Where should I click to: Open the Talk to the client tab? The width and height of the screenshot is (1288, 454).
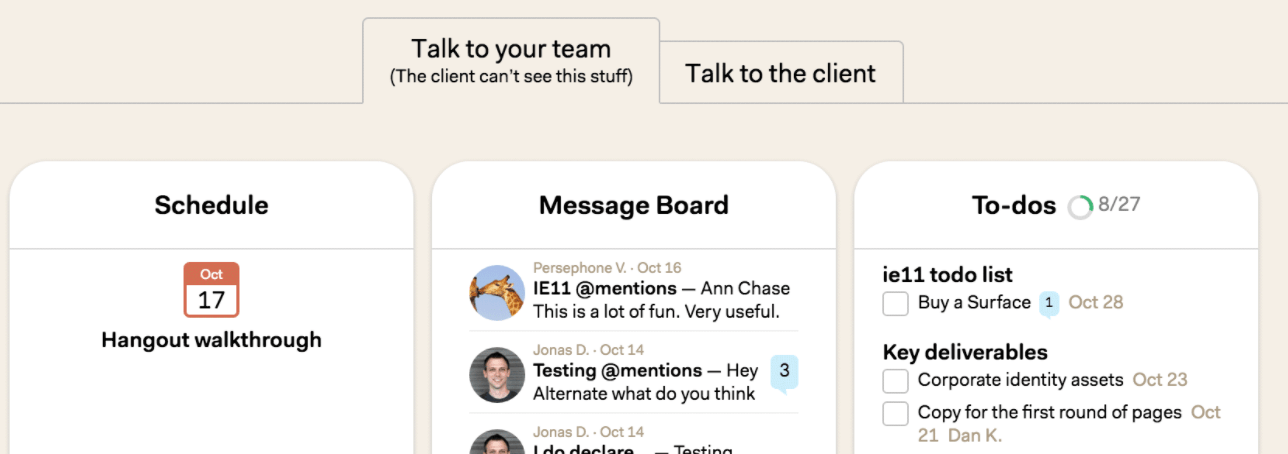click(781, 73)
